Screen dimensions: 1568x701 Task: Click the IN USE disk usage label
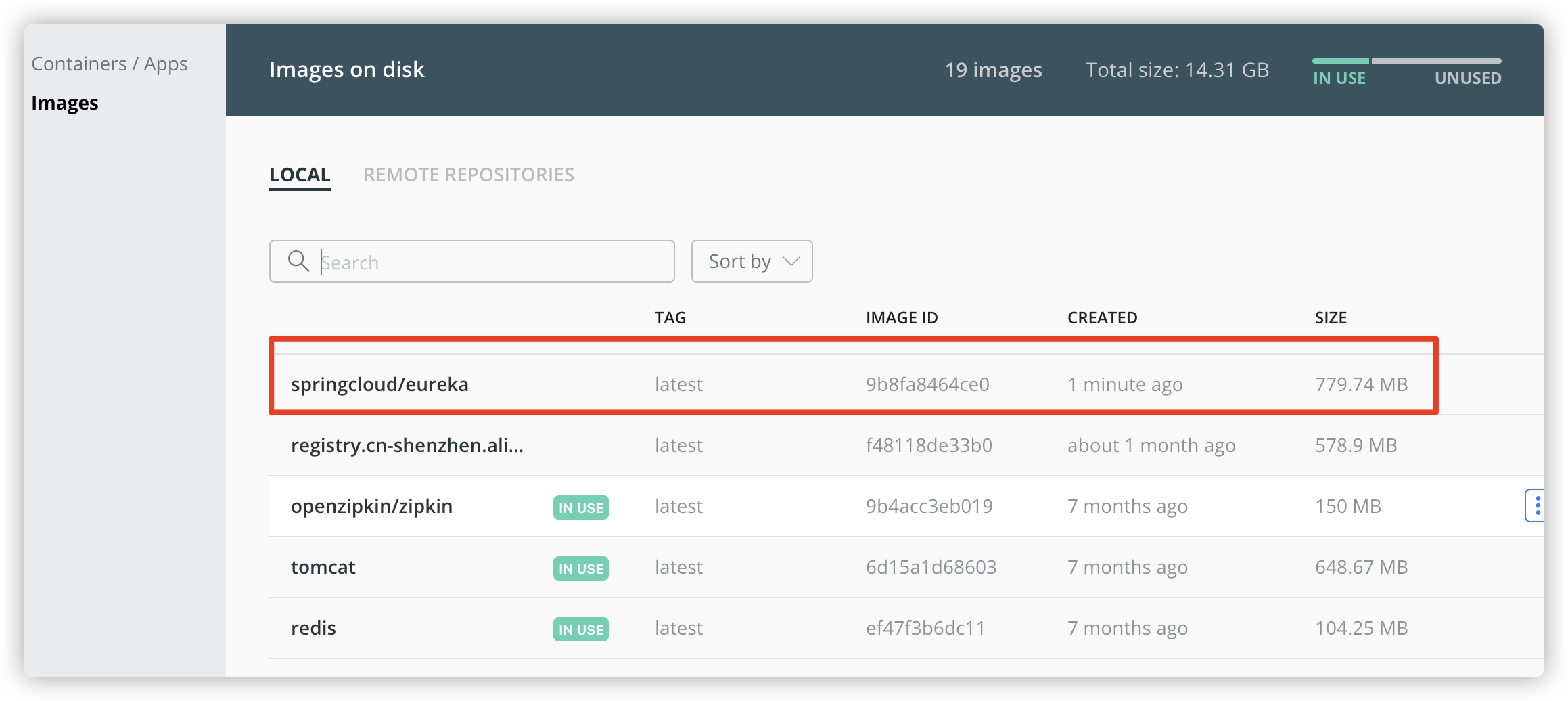(x=1339, y=78)
